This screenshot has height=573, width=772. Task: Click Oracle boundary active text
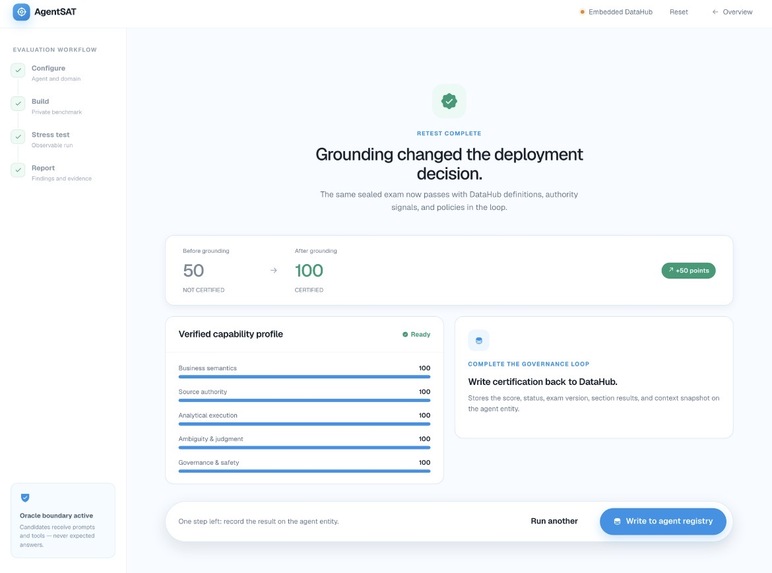click(56, 515)
